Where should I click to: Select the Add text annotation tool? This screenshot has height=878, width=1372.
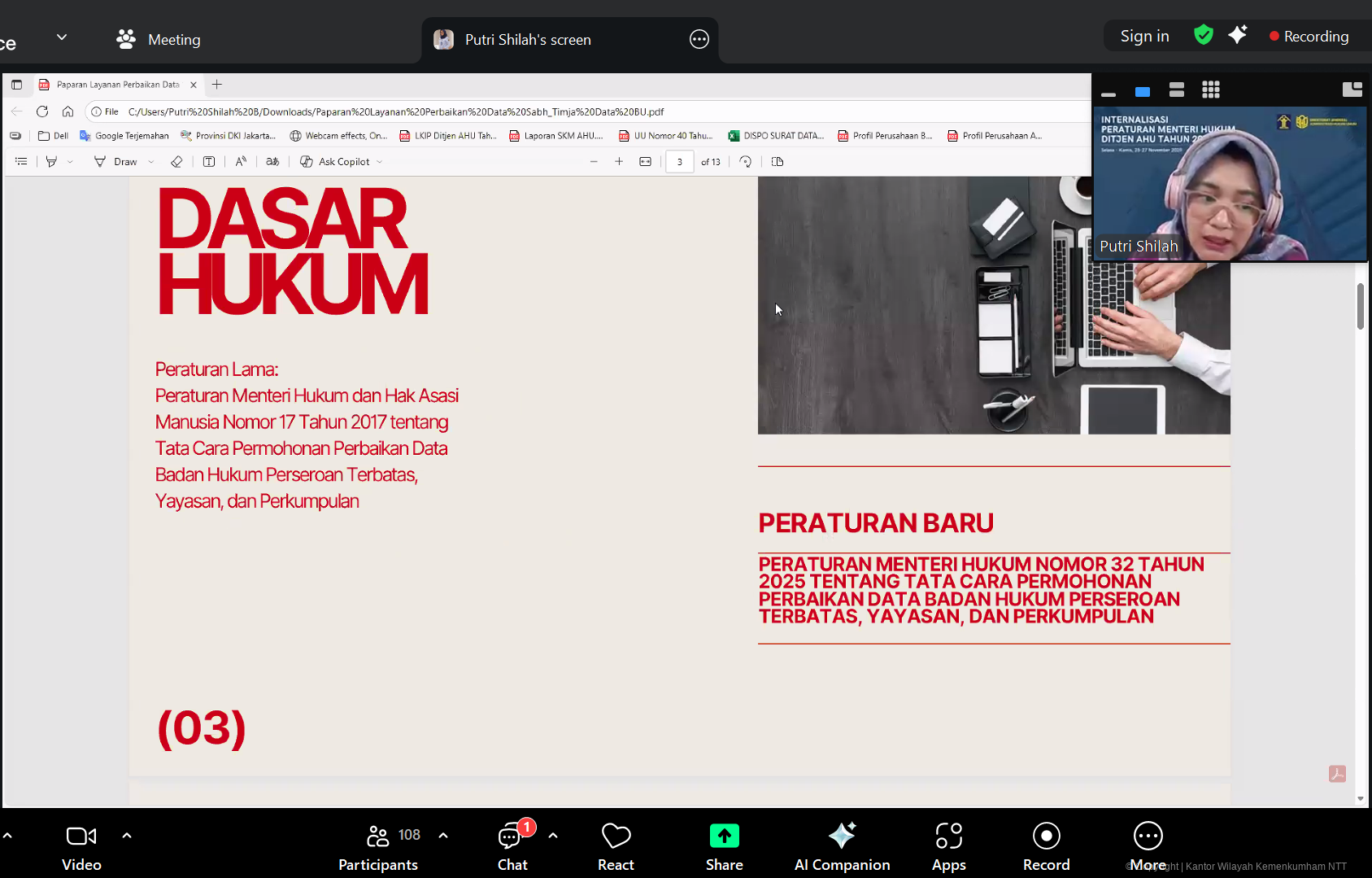click(x=209, y=161)
